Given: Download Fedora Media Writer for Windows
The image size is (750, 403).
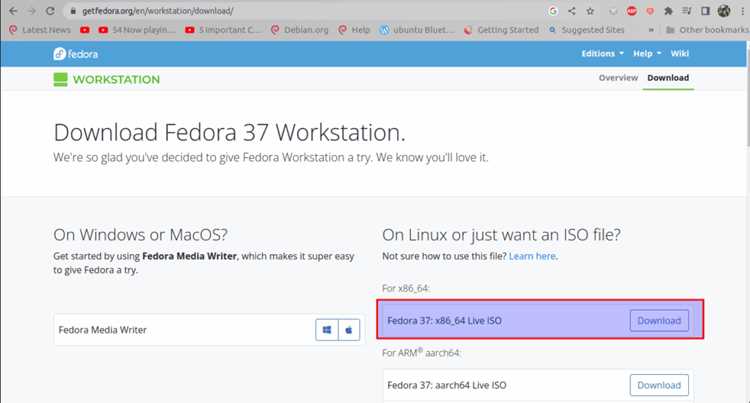Looking at the screenshot, I should pyautogui.click(x=327, y=330).
